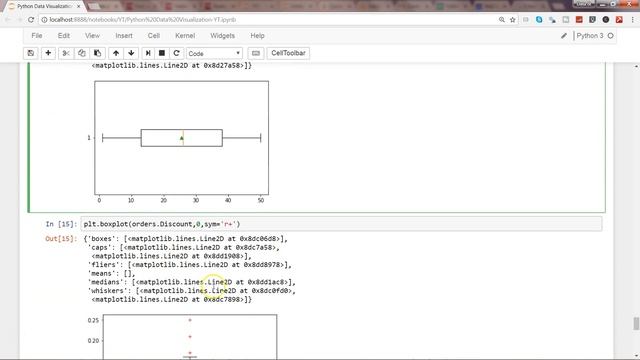Open browser zoom magnifier icon in address bar
Screen dimensions: 640x360
pos(502,20)
